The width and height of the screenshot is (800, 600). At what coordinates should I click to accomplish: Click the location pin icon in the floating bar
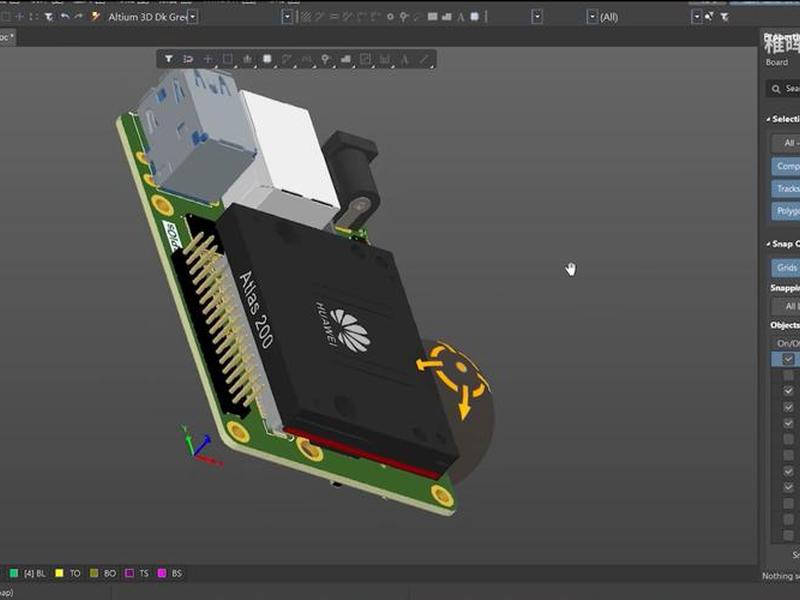coord(326,59)
